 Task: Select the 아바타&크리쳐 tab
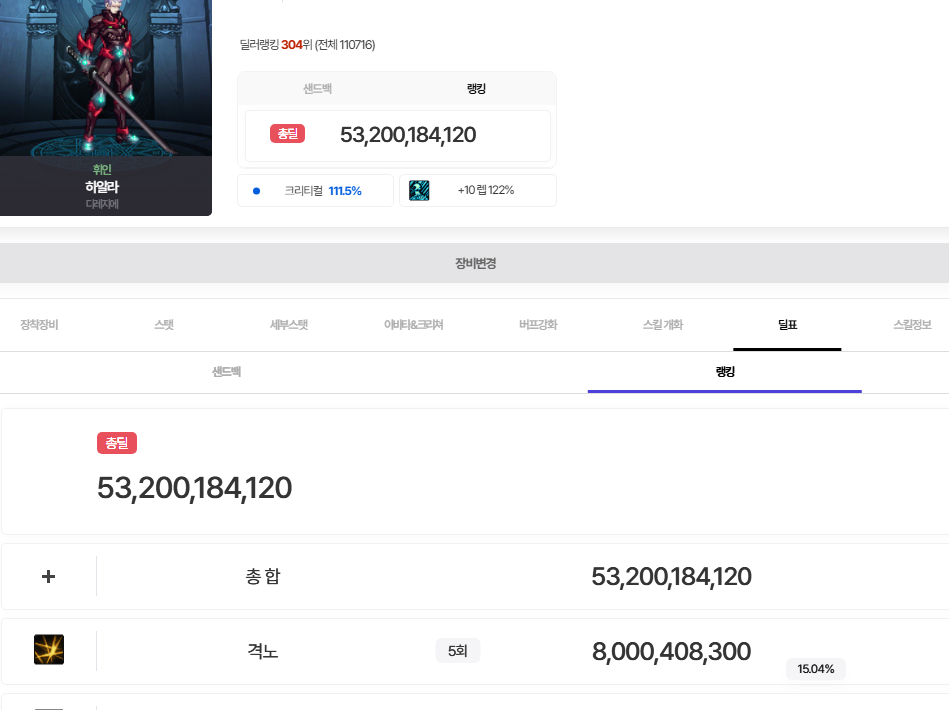(x=414, y=325)
